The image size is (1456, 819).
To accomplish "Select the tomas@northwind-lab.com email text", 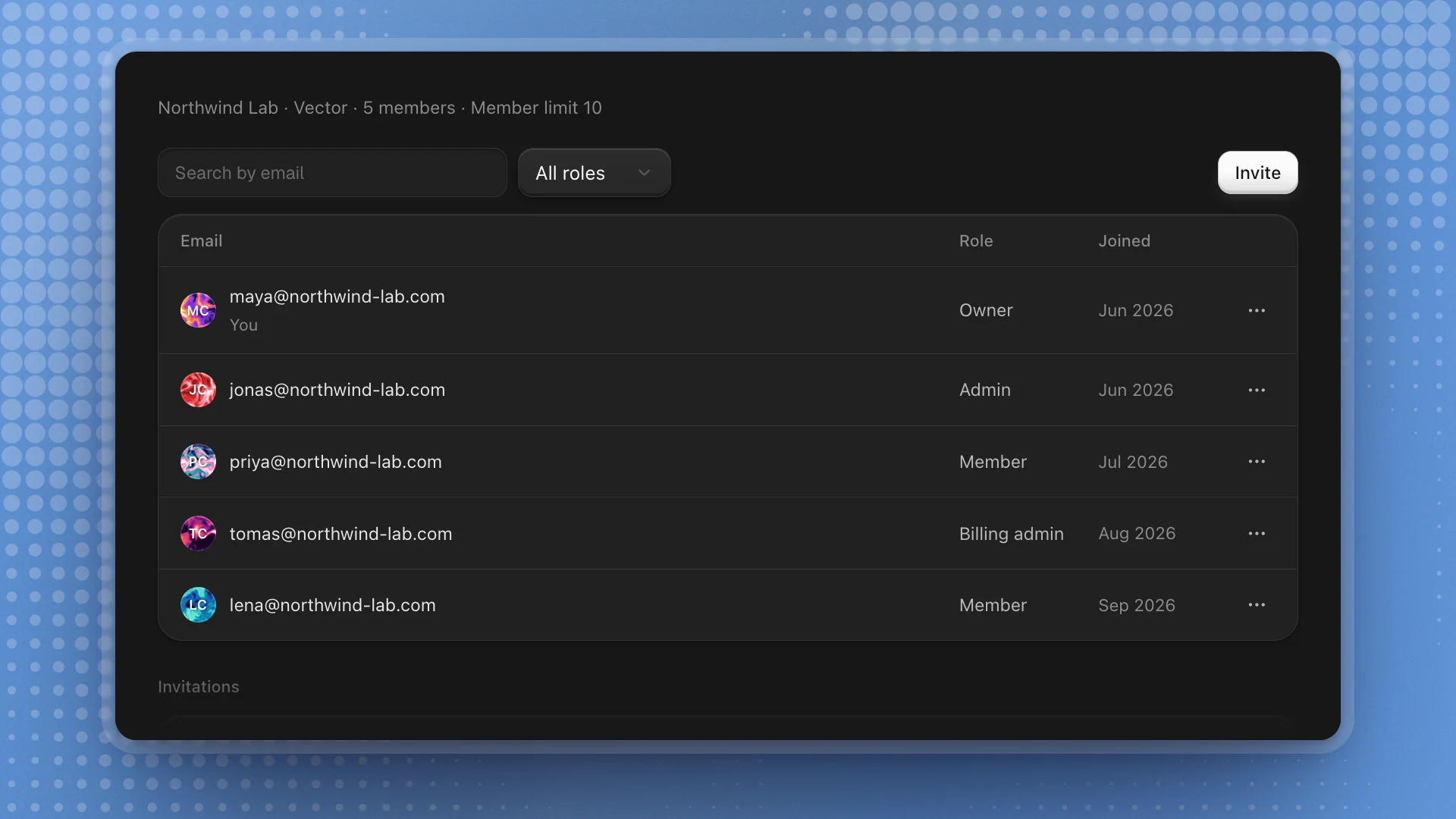I will coord(340,534).
